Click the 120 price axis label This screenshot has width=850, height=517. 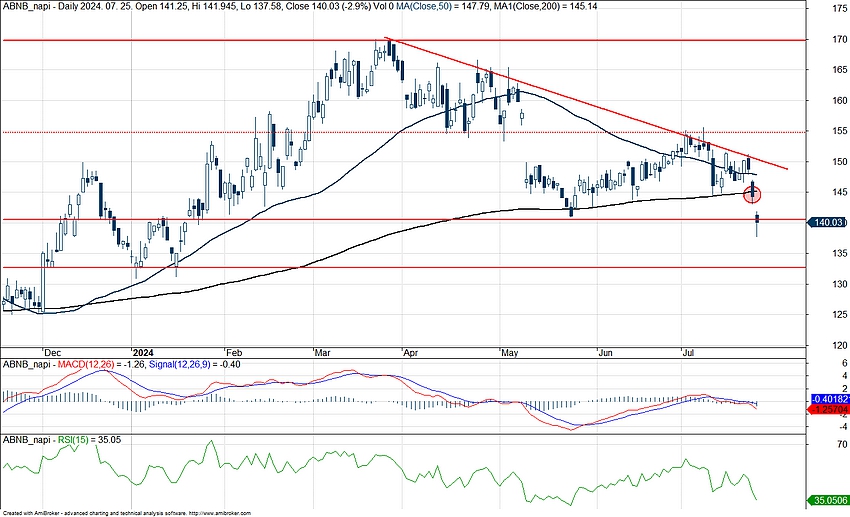point(840,345)
